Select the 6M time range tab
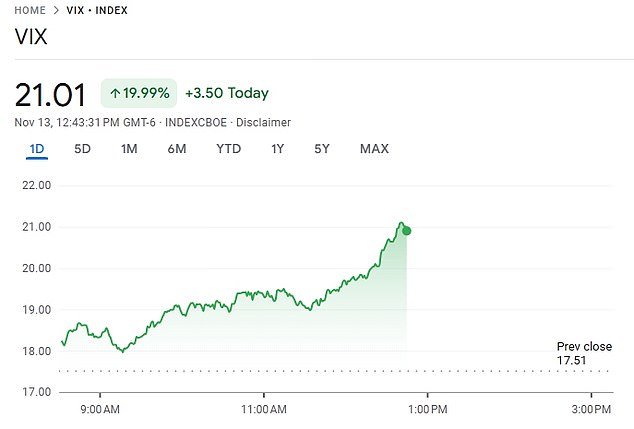 177,149
